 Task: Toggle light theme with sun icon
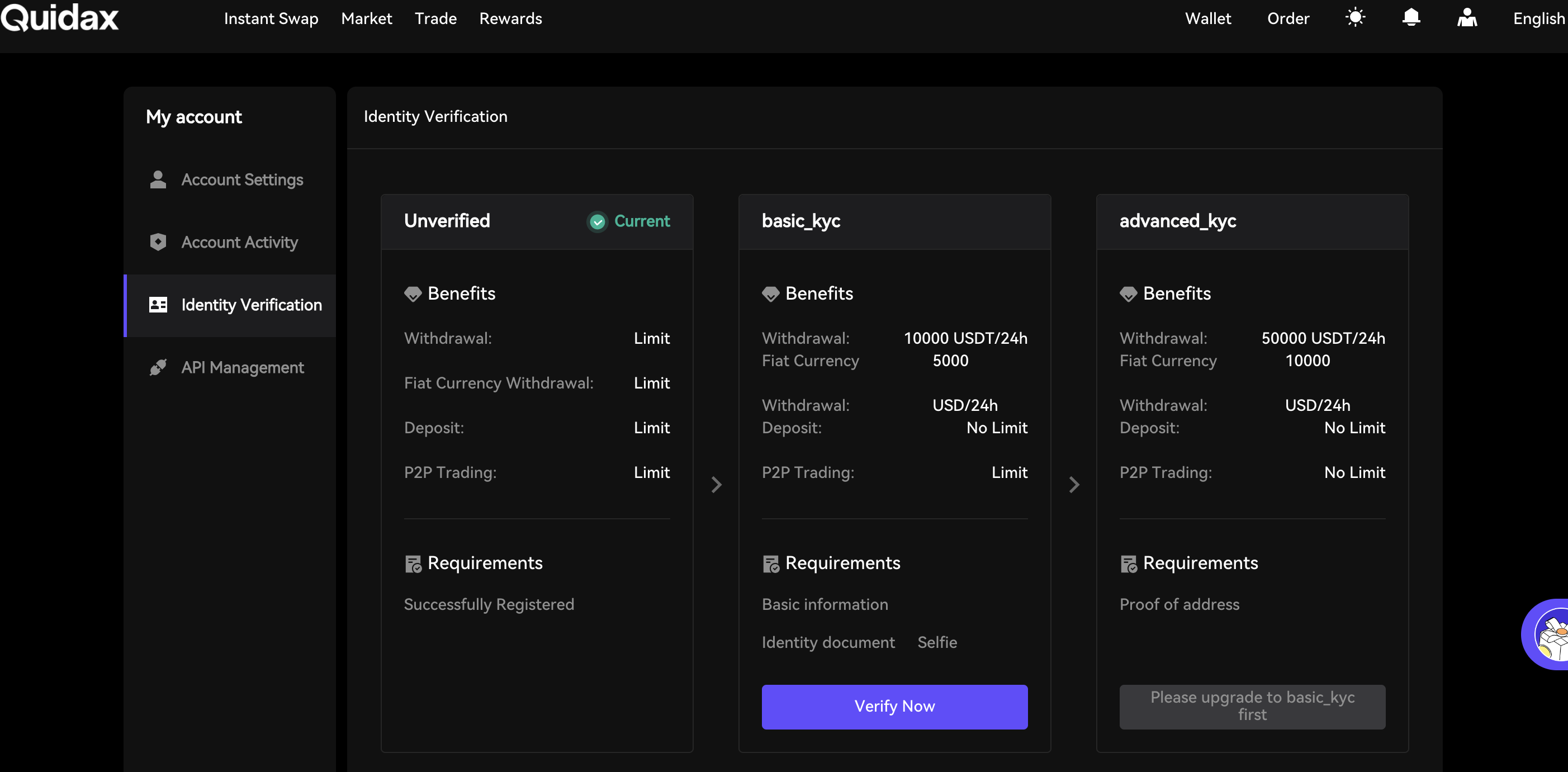[x=1355, y=18]
